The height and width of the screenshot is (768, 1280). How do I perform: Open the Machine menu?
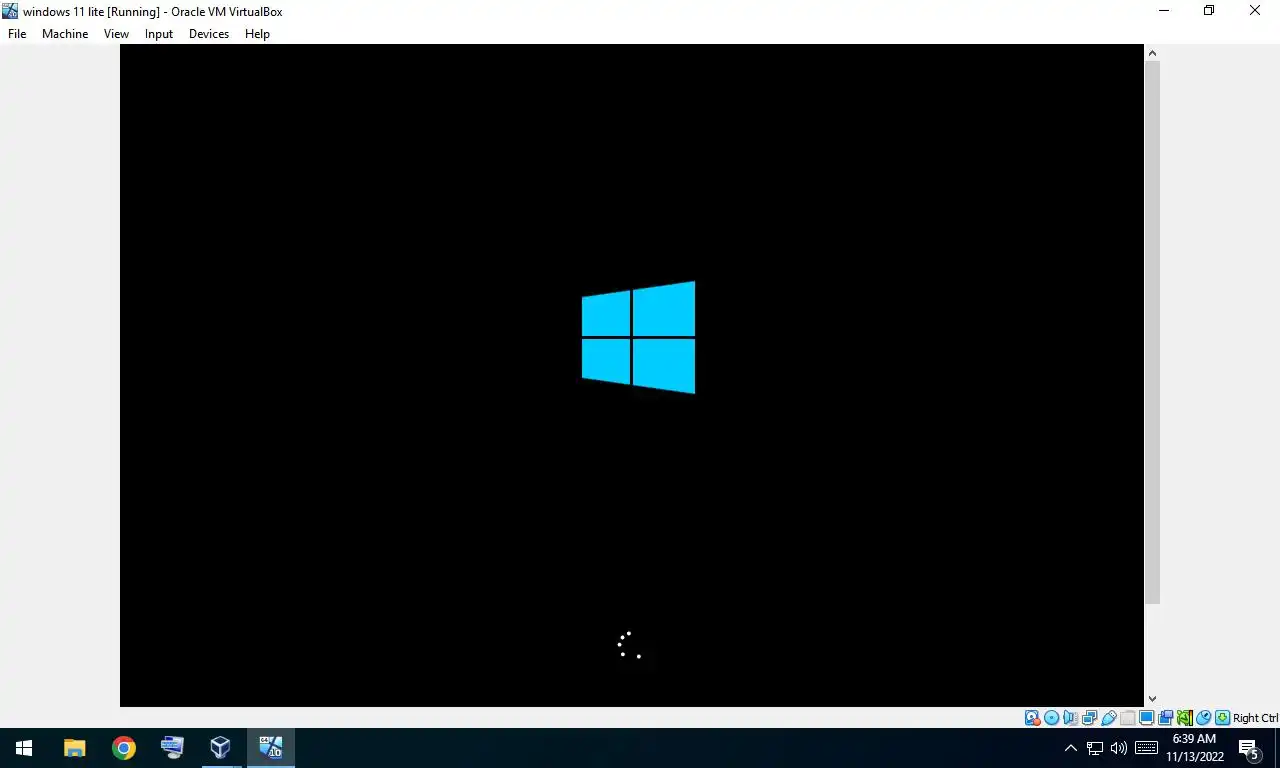[65, 34]
